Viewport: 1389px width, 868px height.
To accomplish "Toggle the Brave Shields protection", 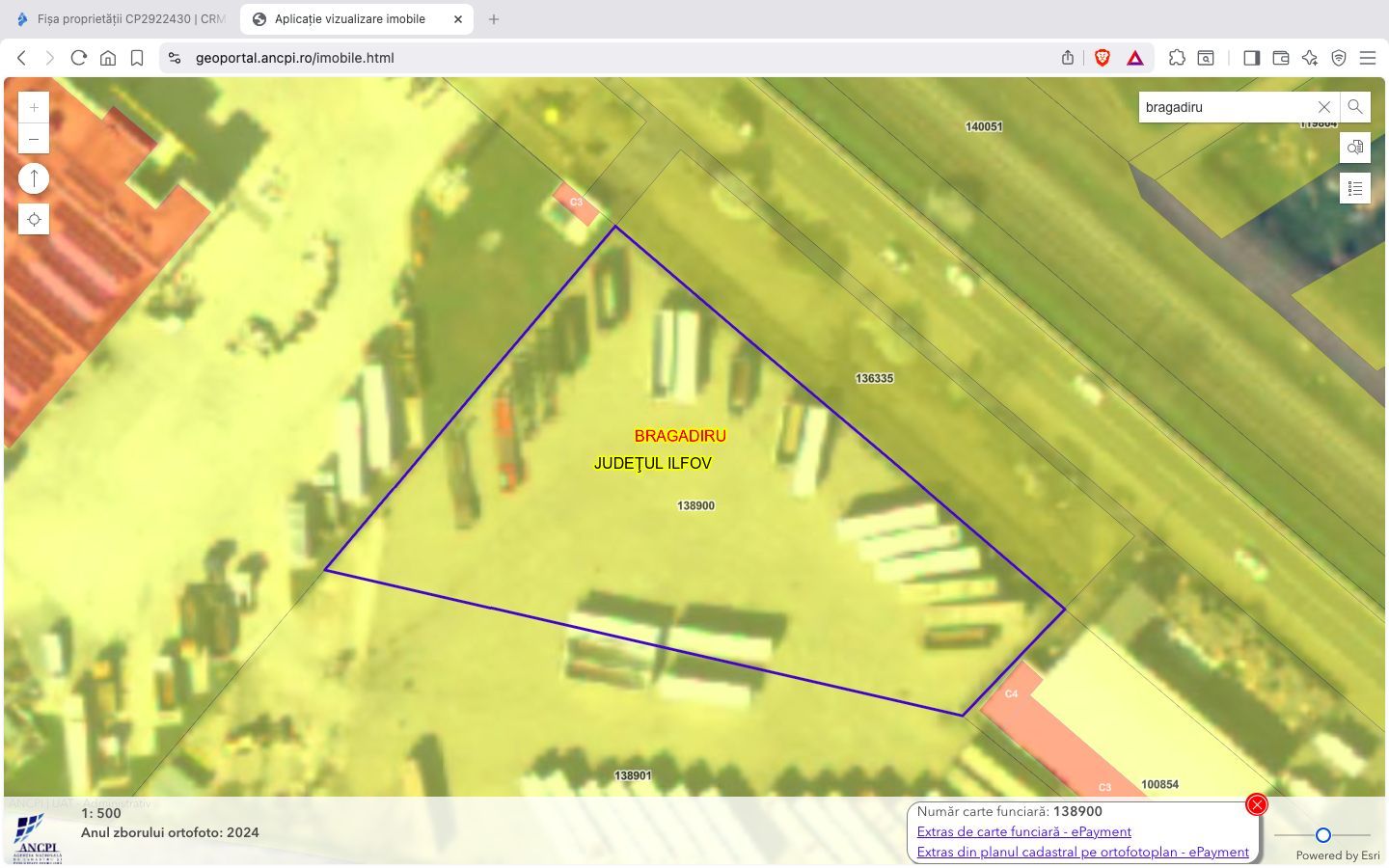I will (x=1101, y=58).
